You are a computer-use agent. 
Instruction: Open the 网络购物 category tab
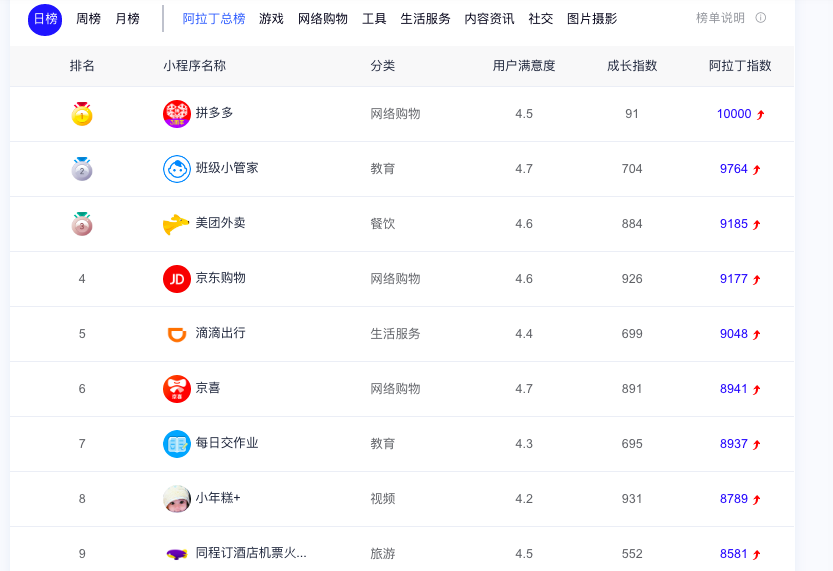click(x=323, y=19)
